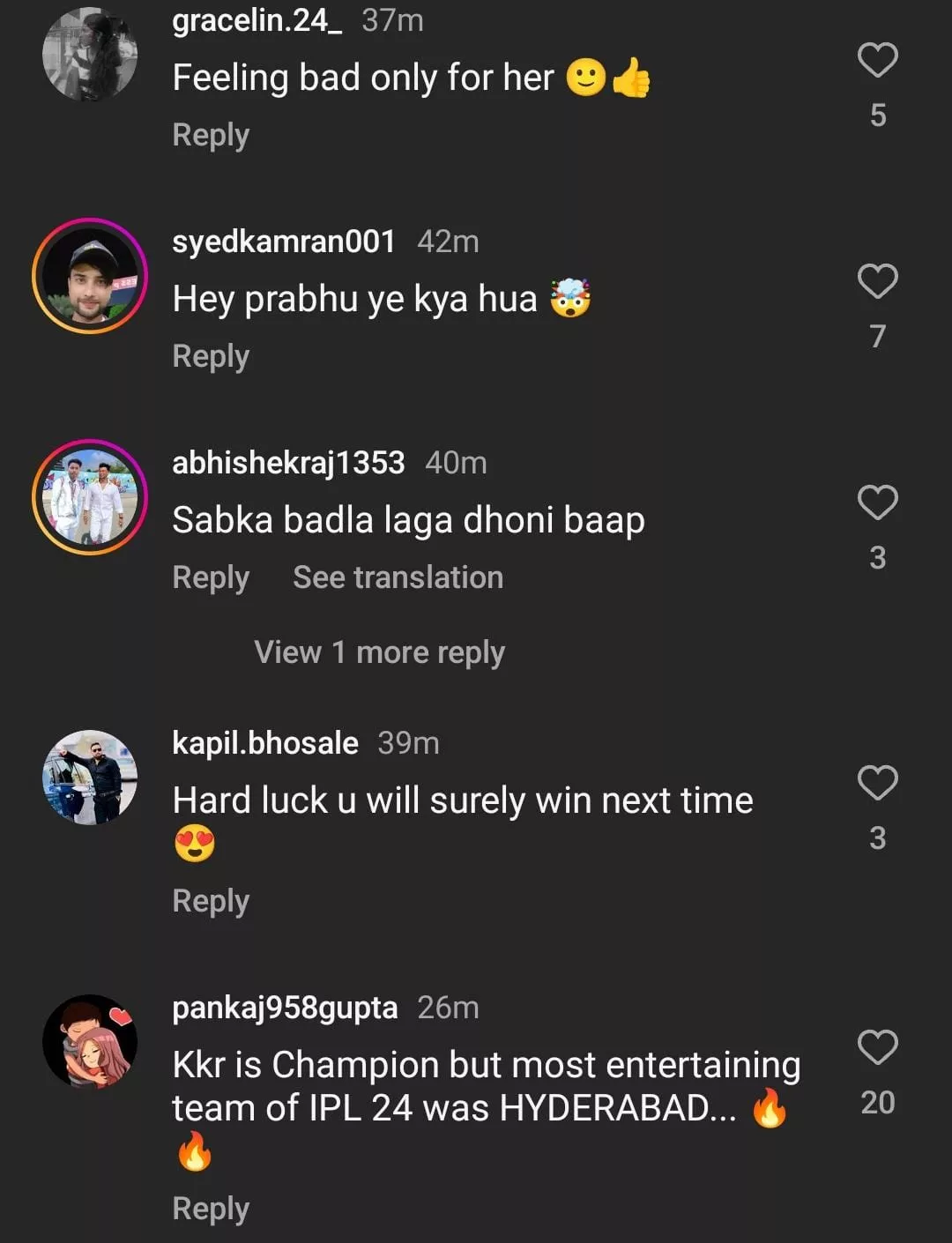
Task: Reply to kapil.bhosale's comment
Action: pyautogui.click(x=211, y=901)
